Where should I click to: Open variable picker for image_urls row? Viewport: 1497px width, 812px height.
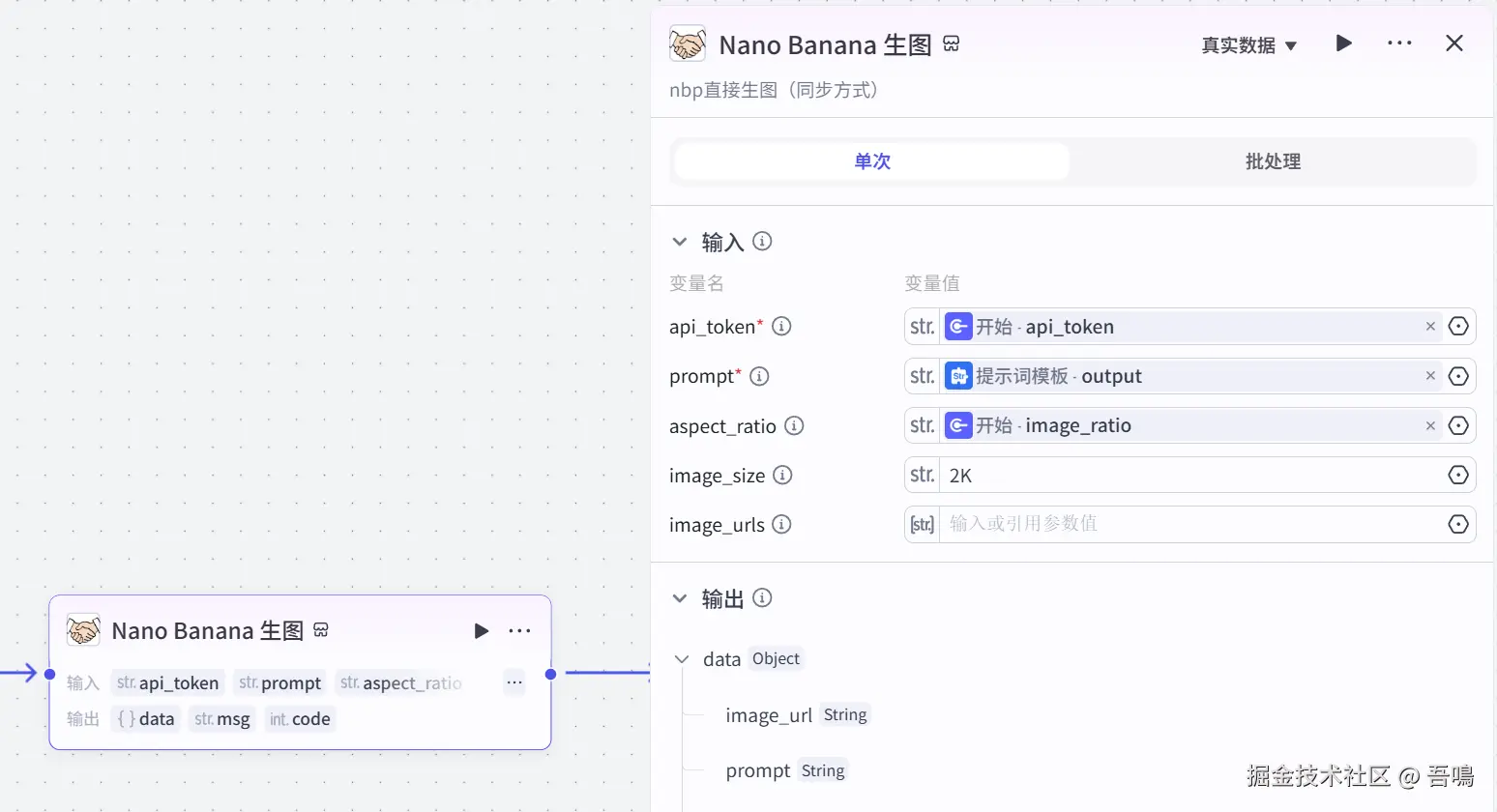[x=1458, y=524]
